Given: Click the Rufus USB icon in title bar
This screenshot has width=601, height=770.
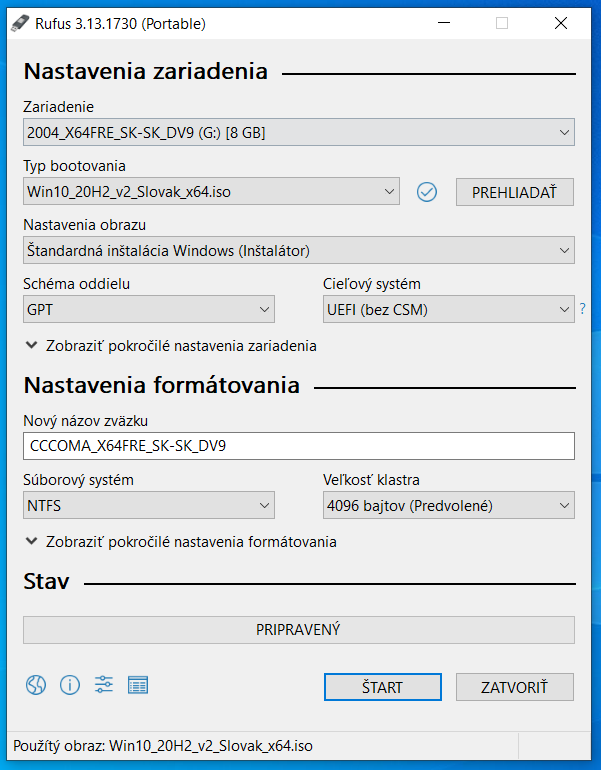Looking at the screenshot, I should [x=20, y=23].
